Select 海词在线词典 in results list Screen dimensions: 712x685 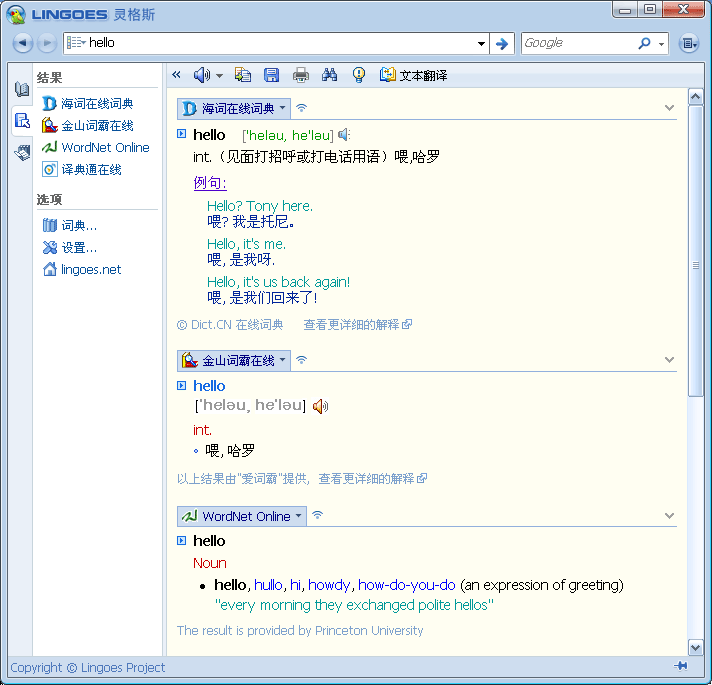(x=88, y=103)
